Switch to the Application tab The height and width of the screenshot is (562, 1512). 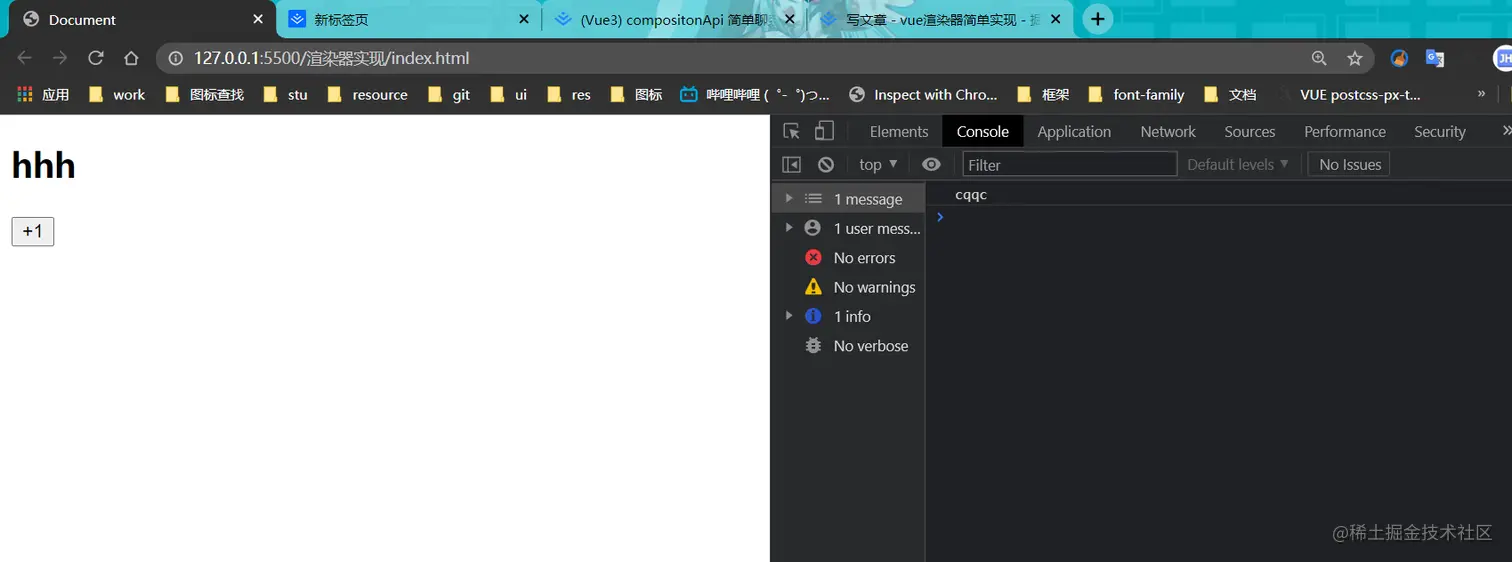click(x=1074, y=131)
